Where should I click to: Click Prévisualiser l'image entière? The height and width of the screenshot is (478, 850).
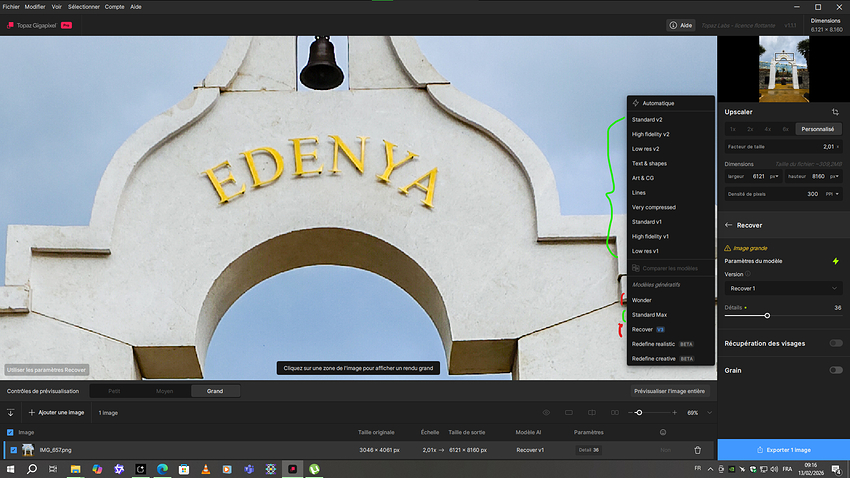click(670, 391)
